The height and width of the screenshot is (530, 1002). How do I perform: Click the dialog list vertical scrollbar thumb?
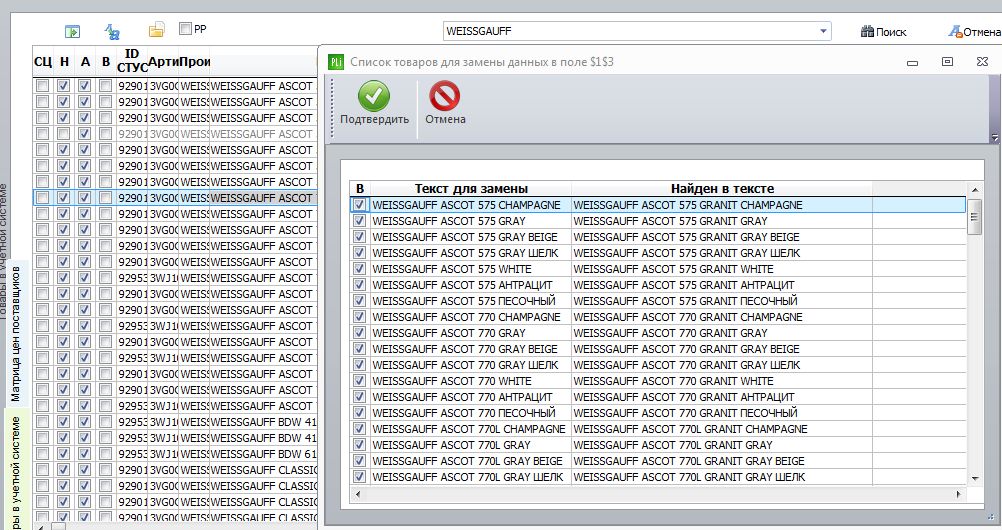975,217
